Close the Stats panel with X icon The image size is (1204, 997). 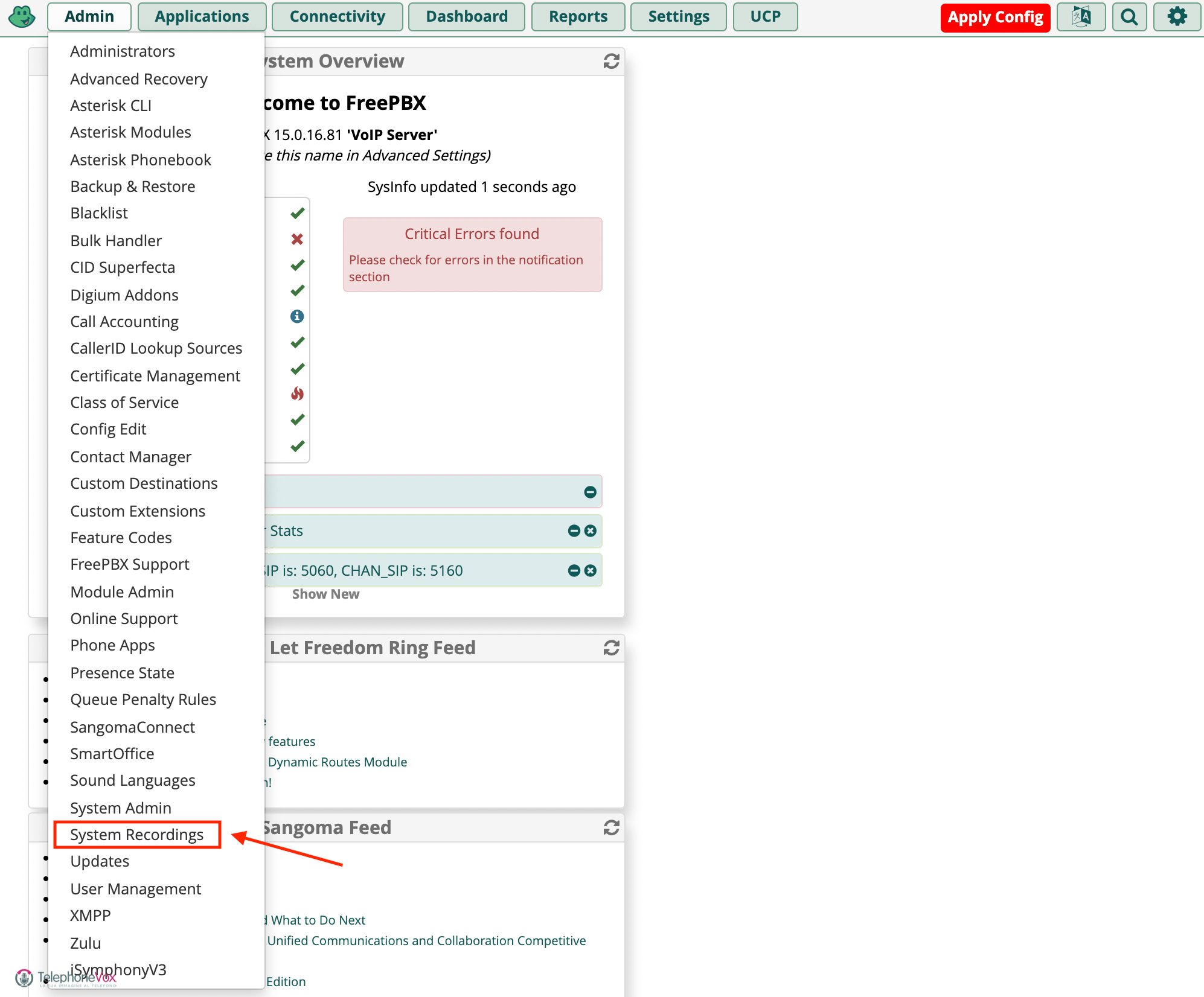(x=590, y=531)
